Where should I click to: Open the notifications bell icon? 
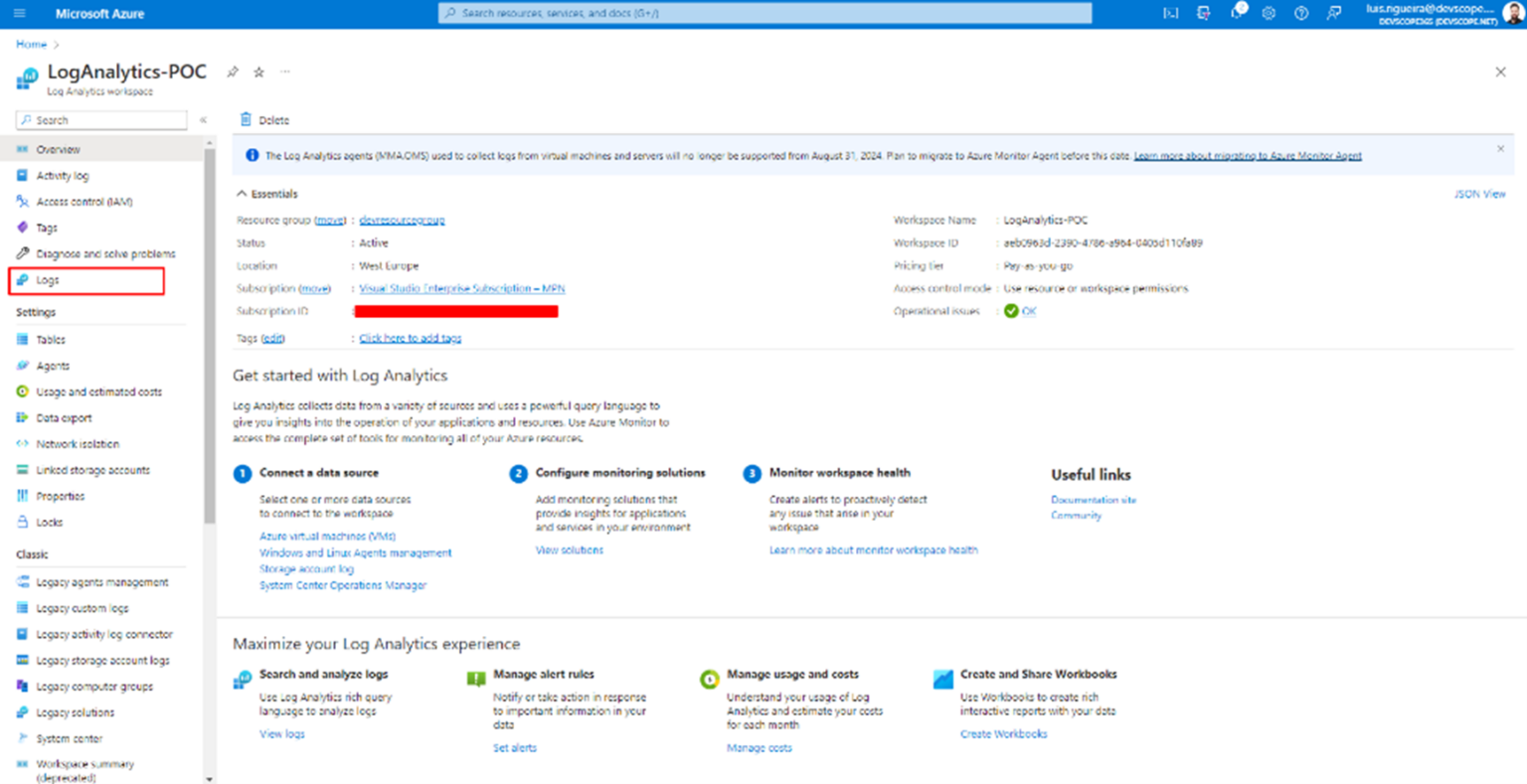point(1237,13)
